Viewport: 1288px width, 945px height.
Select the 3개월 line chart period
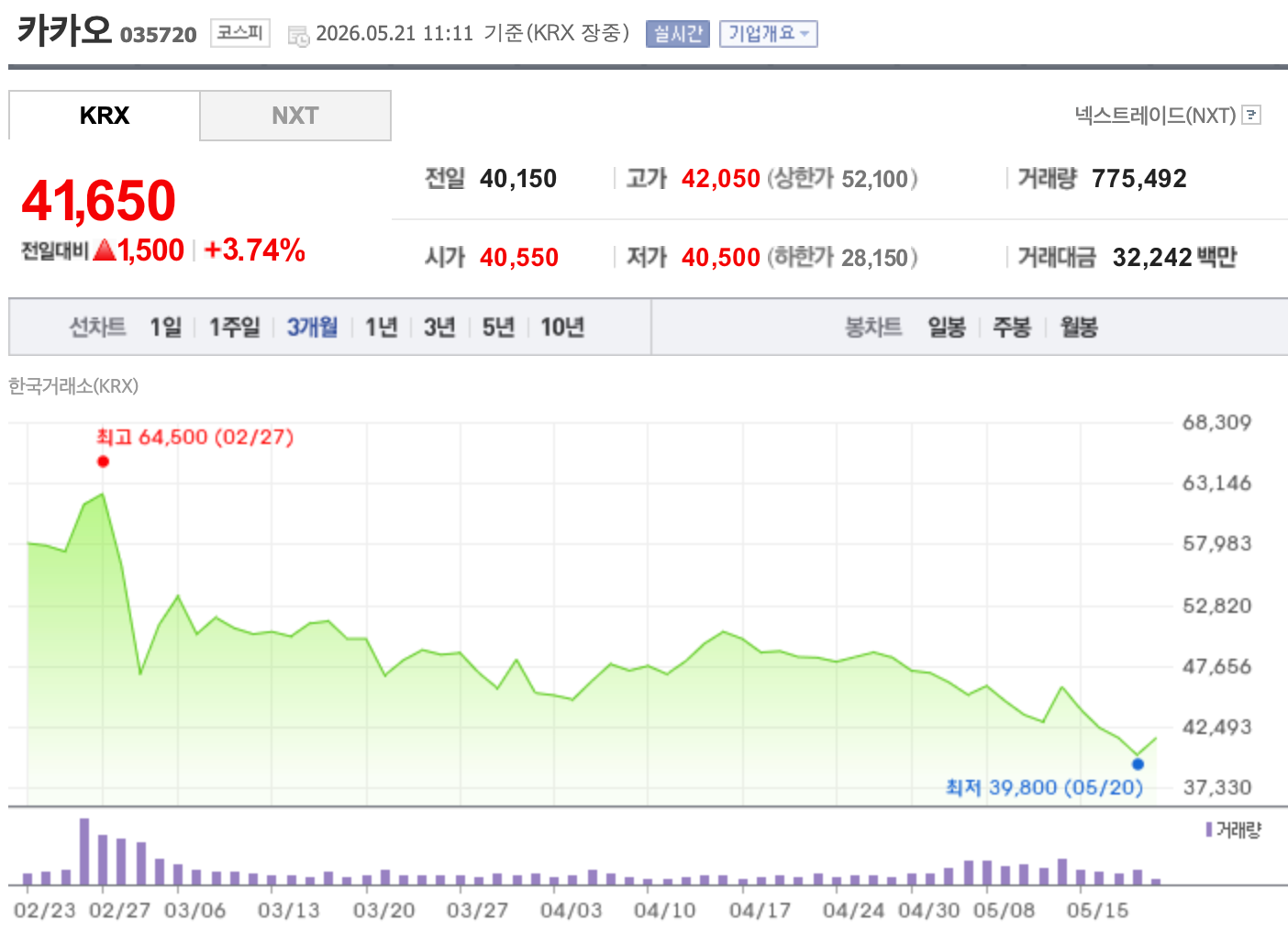coord(313,327)
